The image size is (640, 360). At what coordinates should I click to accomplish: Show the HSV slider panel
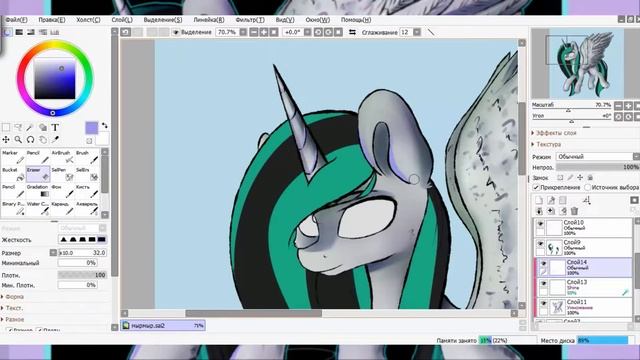tap(31, 32)
